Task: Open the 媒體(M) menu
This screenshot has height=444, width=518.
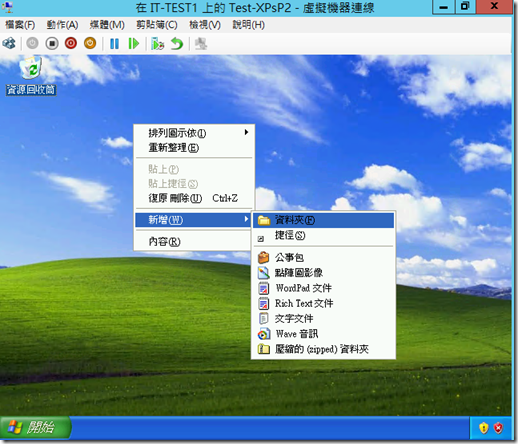Action: (107, 25)
